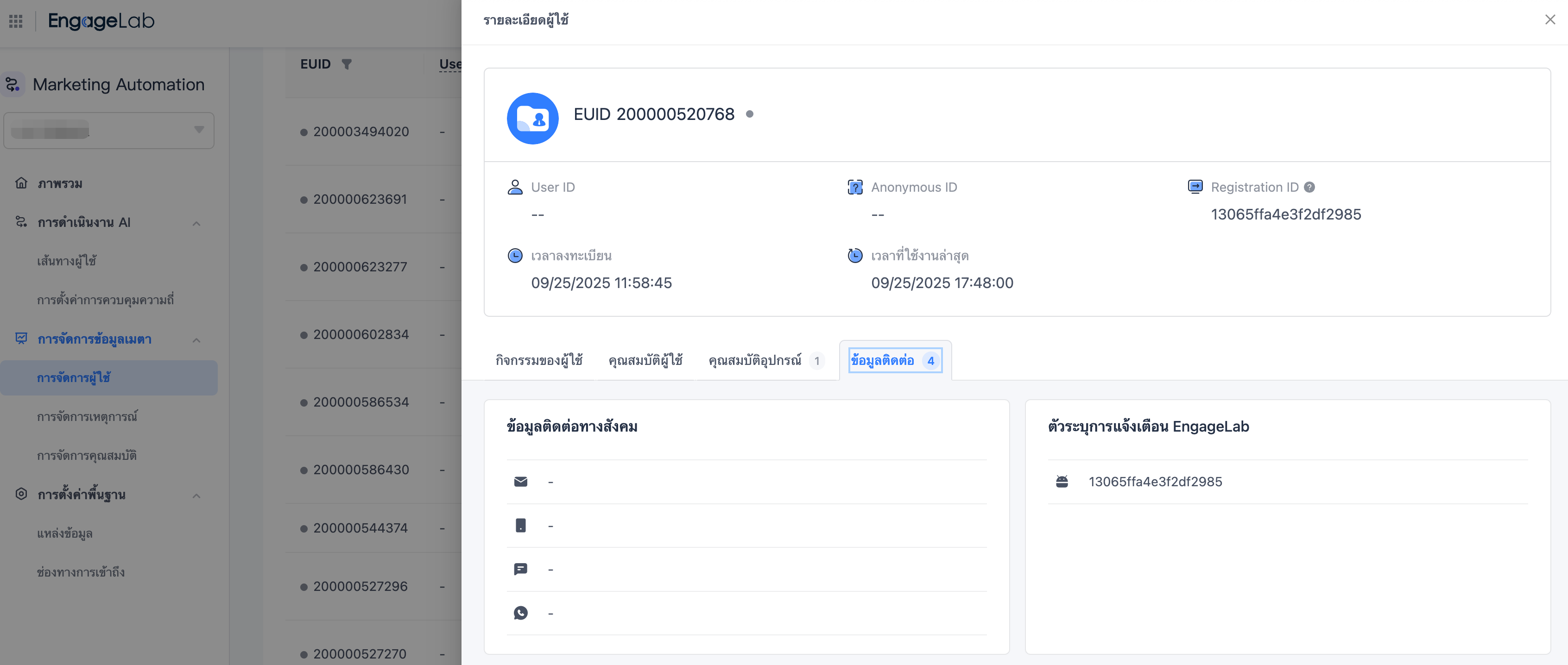Click the Anonymous ID question icon
Viewport: 1568px width, 665px height.
pos(855,187)
